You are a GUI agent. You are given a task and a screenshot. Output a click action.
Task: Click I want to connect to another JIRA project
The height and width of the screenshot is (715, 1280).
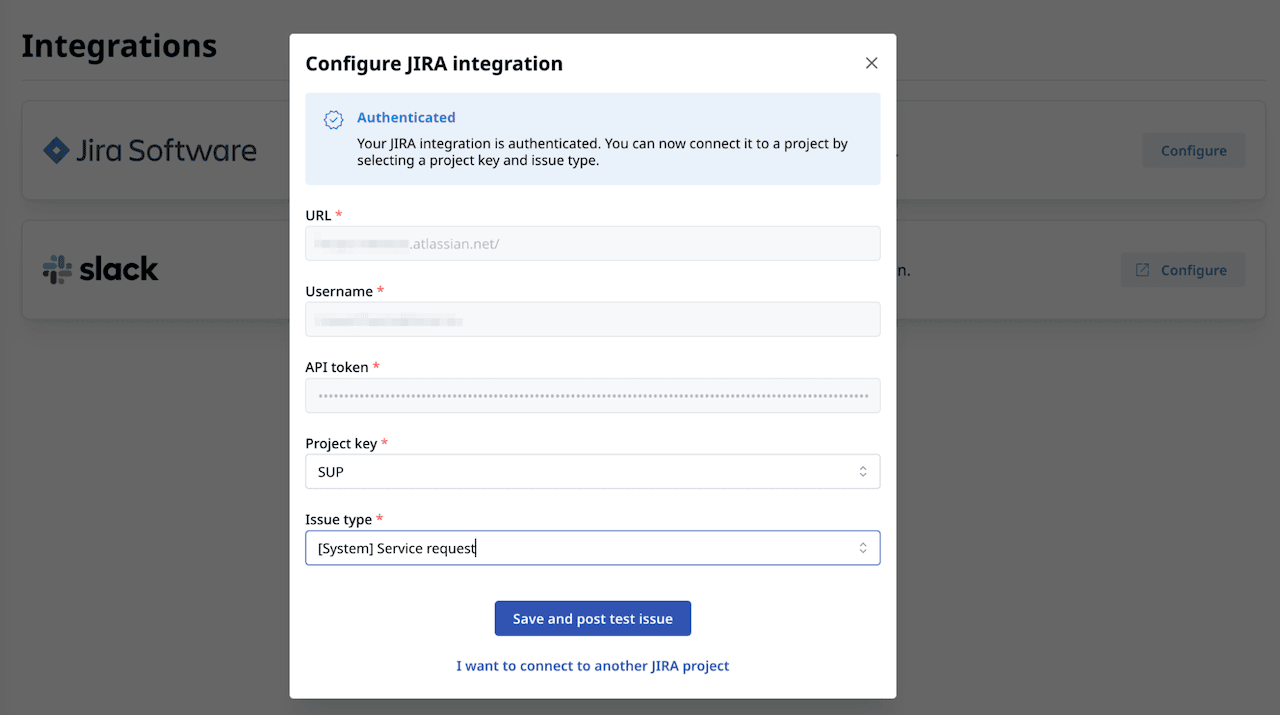(x=592, y=665)
